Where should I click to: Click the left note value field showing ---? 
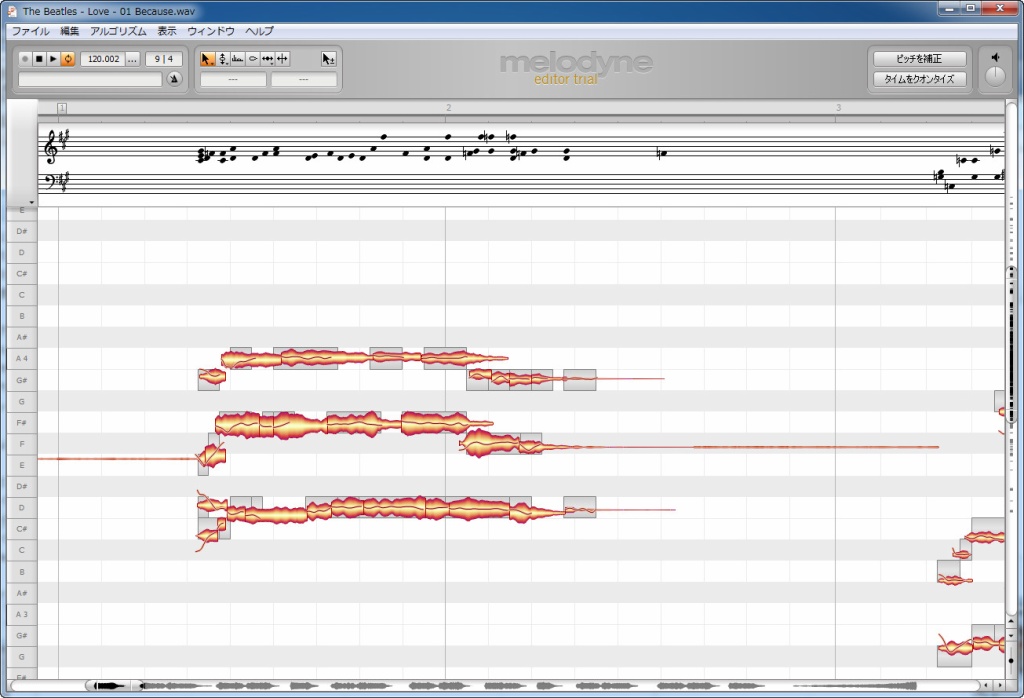point(233,79)
